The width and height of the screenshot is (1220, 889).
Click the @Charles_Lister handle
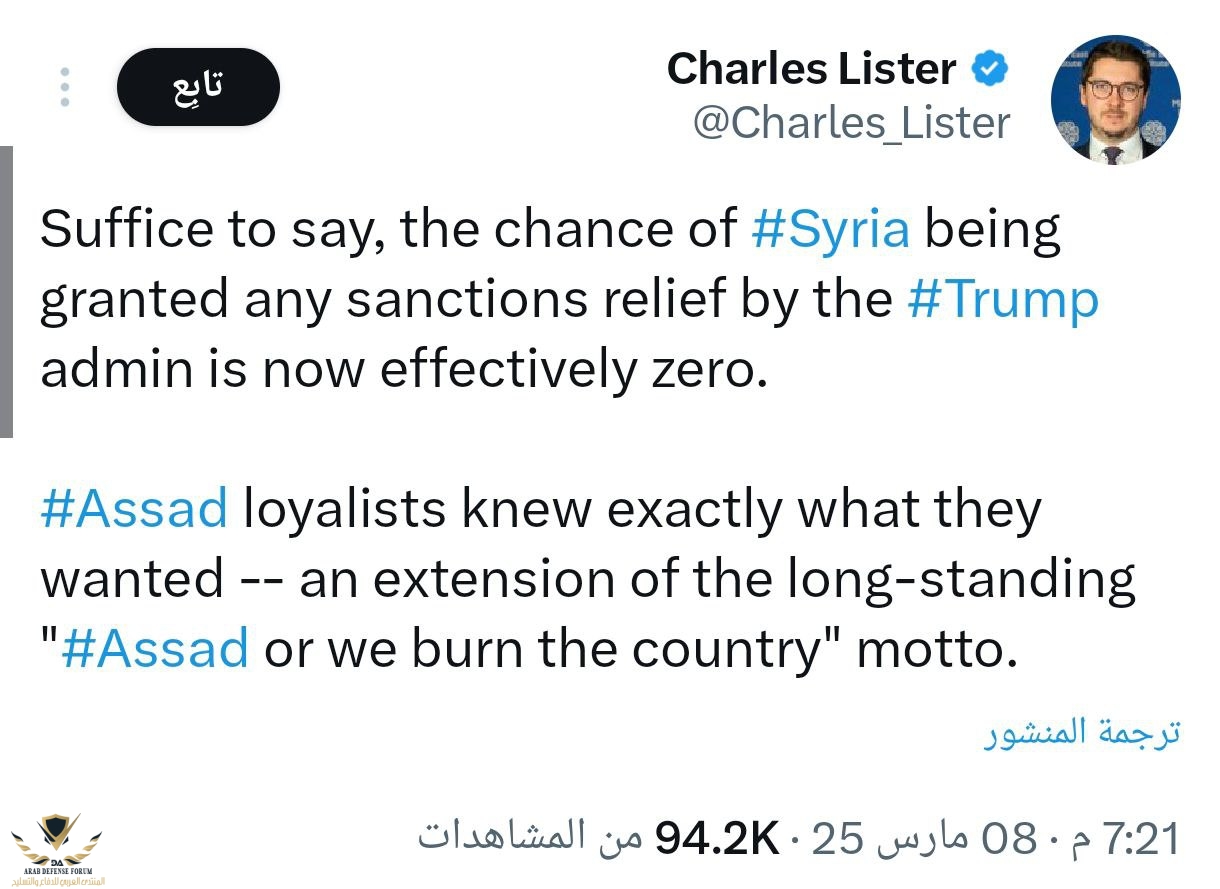click(851, 123)
